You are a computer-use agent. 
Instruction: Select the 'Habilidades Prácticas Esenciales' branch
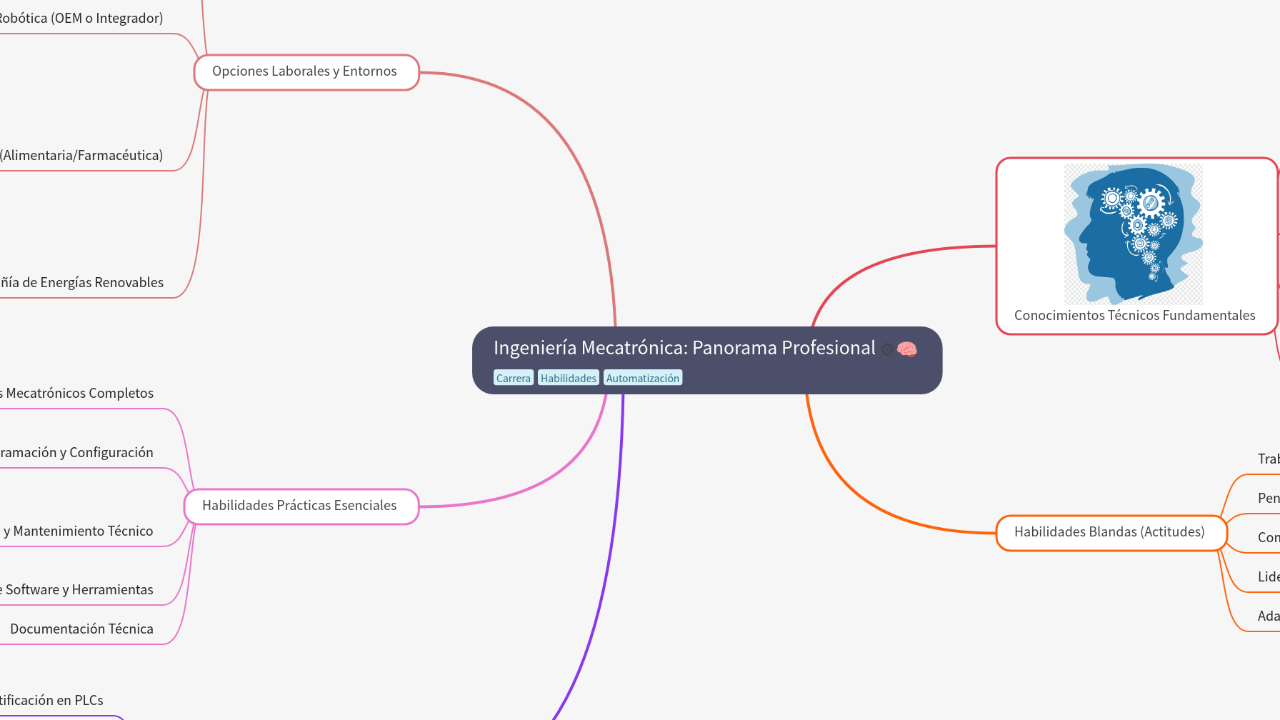pyautogui.click(x=300, y=506)
